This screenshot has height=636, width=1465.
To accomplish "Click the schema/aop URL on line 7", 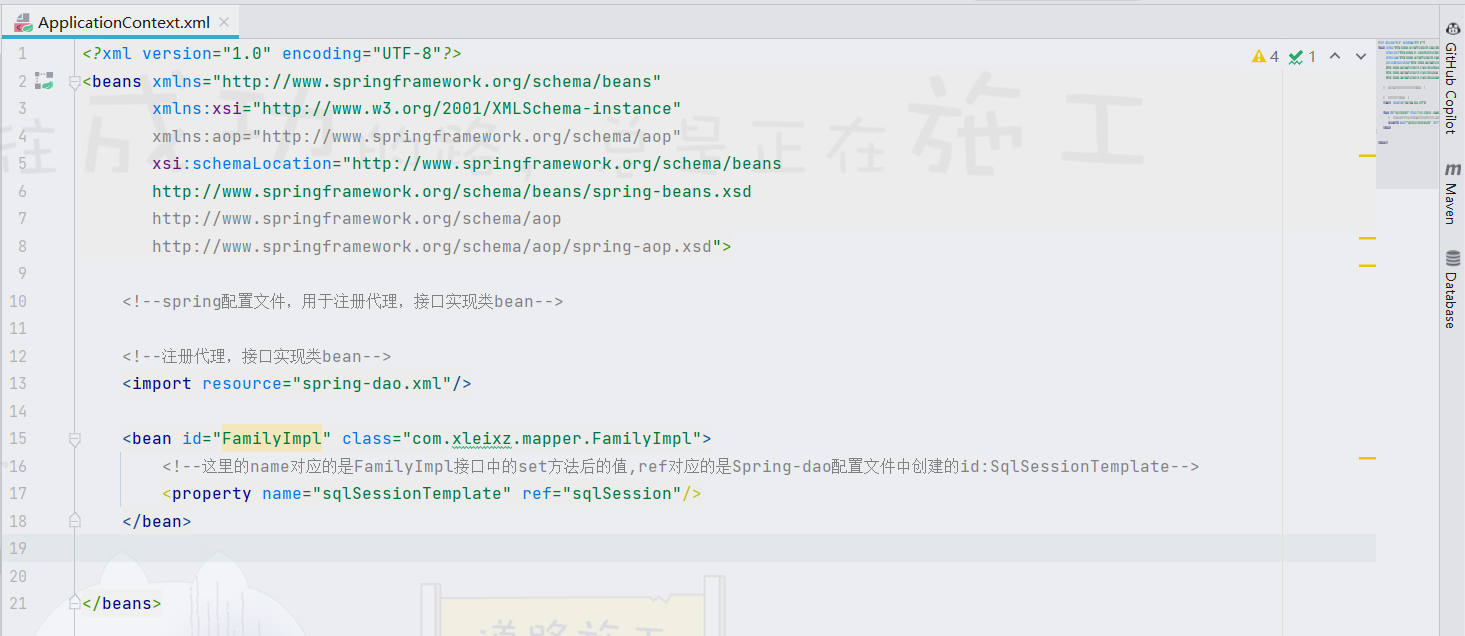I will pyautogui.click(x=357, y=219).
